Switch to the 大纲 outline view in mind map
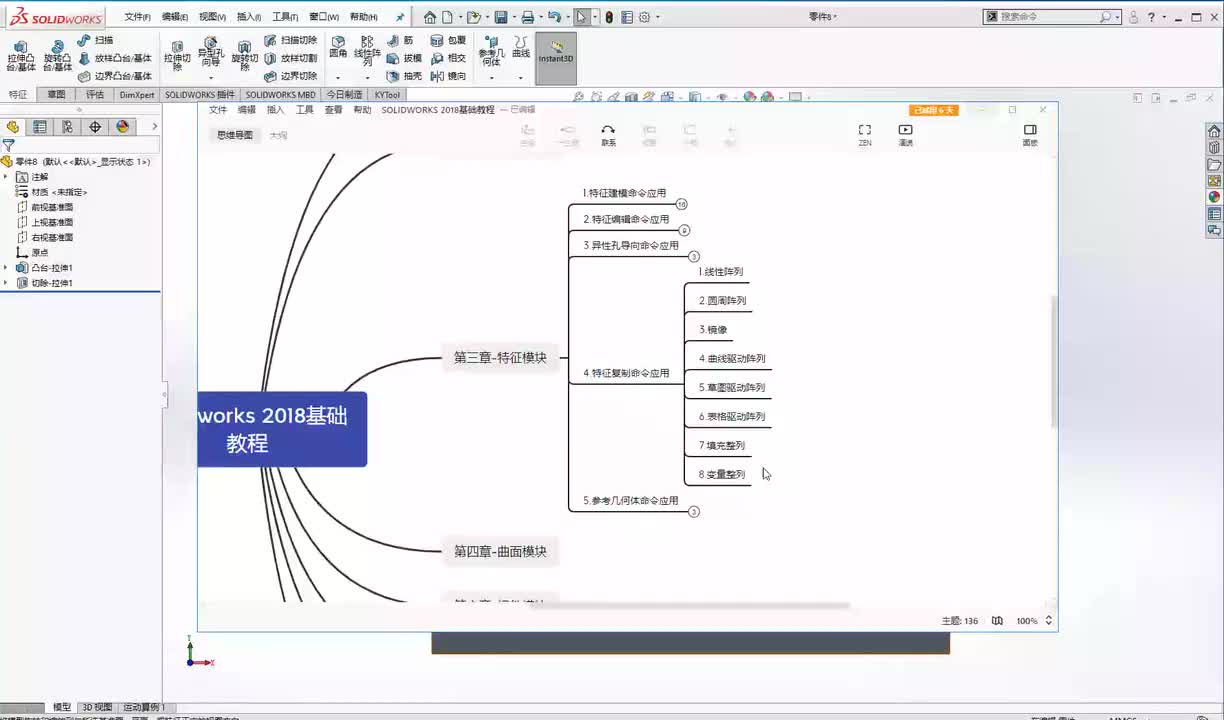Screen dimensions: 1224x720 [278, 135]
